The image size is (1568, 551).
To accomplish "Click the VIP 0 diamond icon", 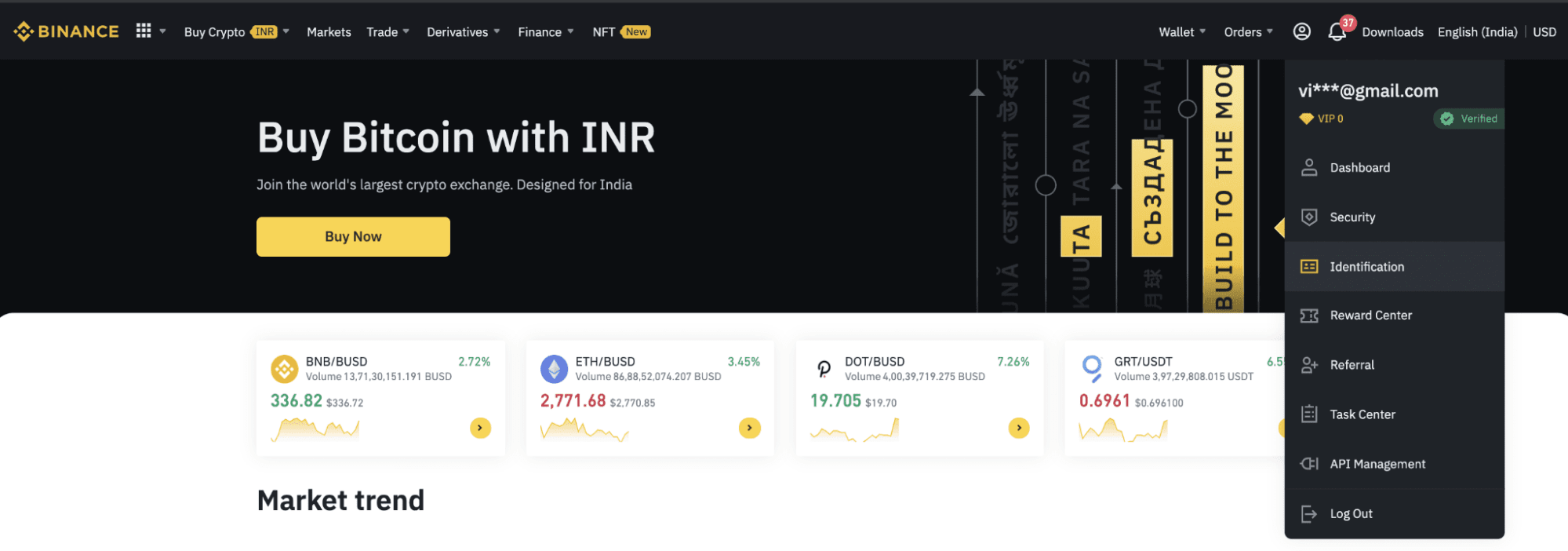I will [1306, 119].
